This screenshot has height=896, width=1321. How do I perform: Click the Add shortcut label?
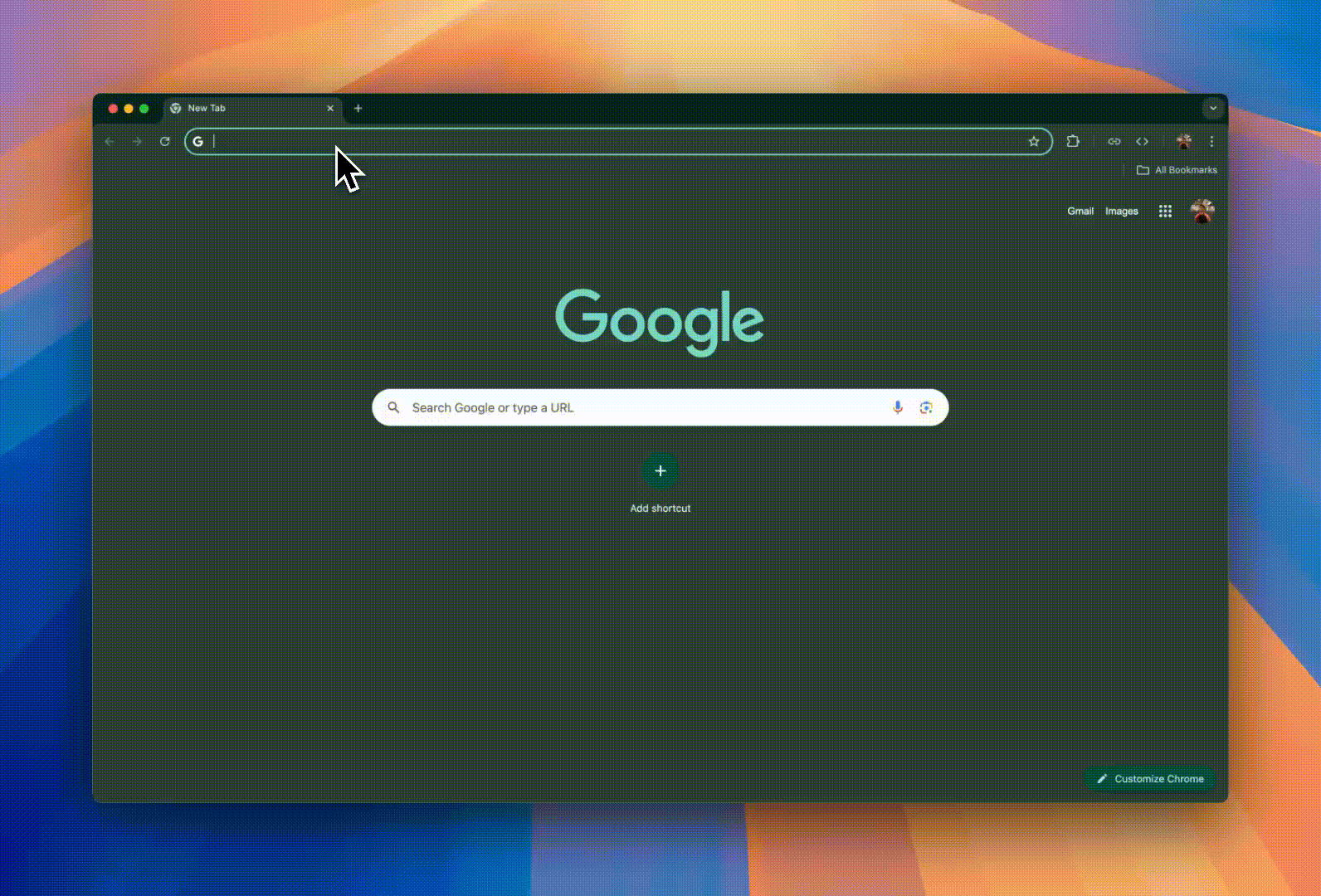tap(660, 509)
